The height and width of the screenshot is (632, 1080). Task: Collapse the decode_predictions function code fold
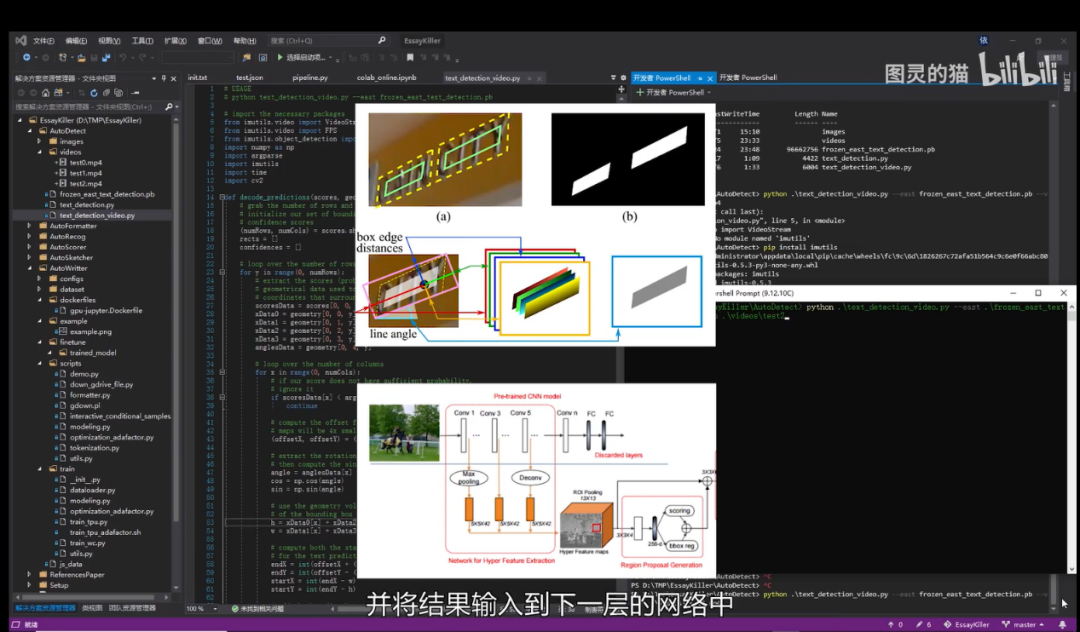pyautogui.click(x=220, y=197)
